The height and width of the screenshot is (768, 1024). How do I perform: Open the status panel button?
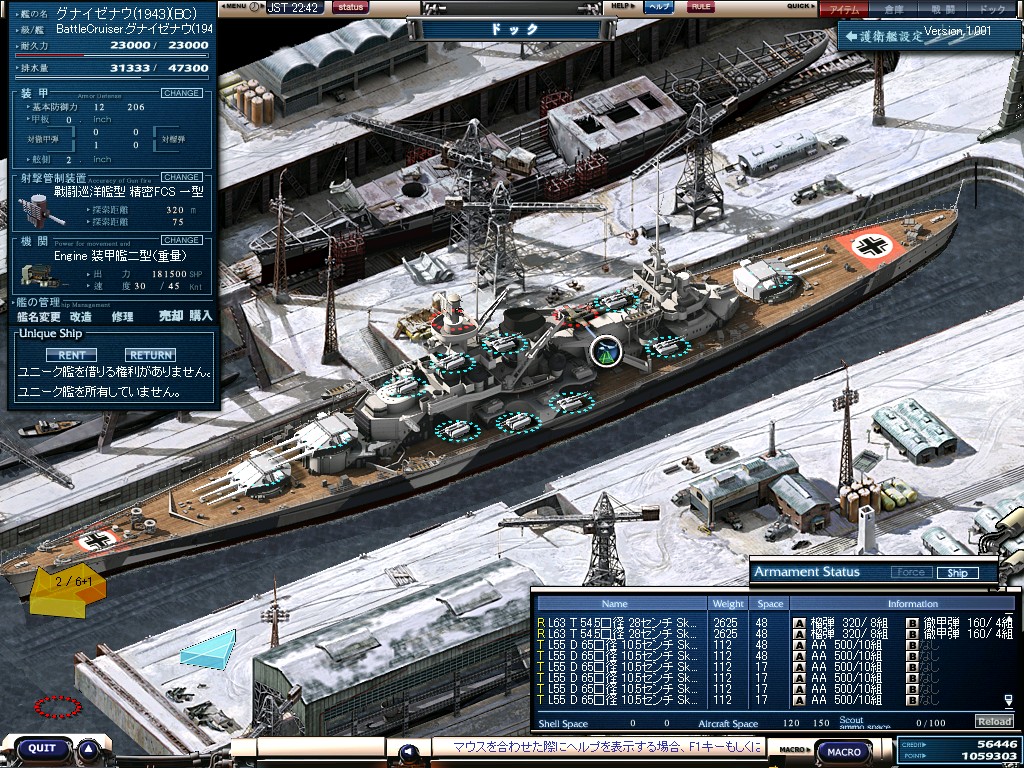(351, 7)
